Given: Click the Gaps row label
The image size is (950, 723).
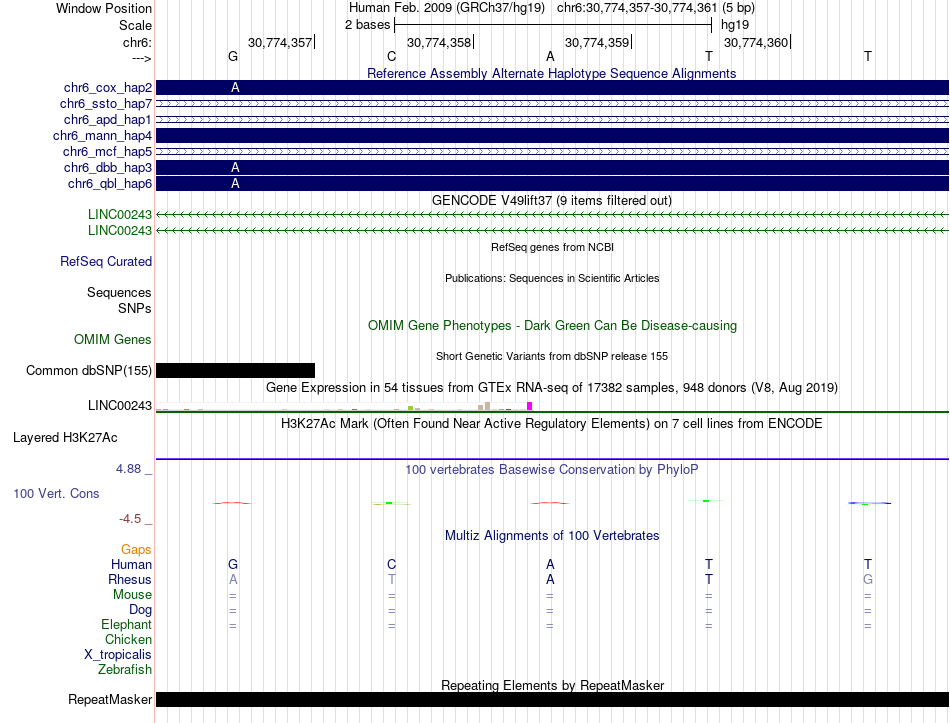Looking at the screenshot, I should point(136,549).
